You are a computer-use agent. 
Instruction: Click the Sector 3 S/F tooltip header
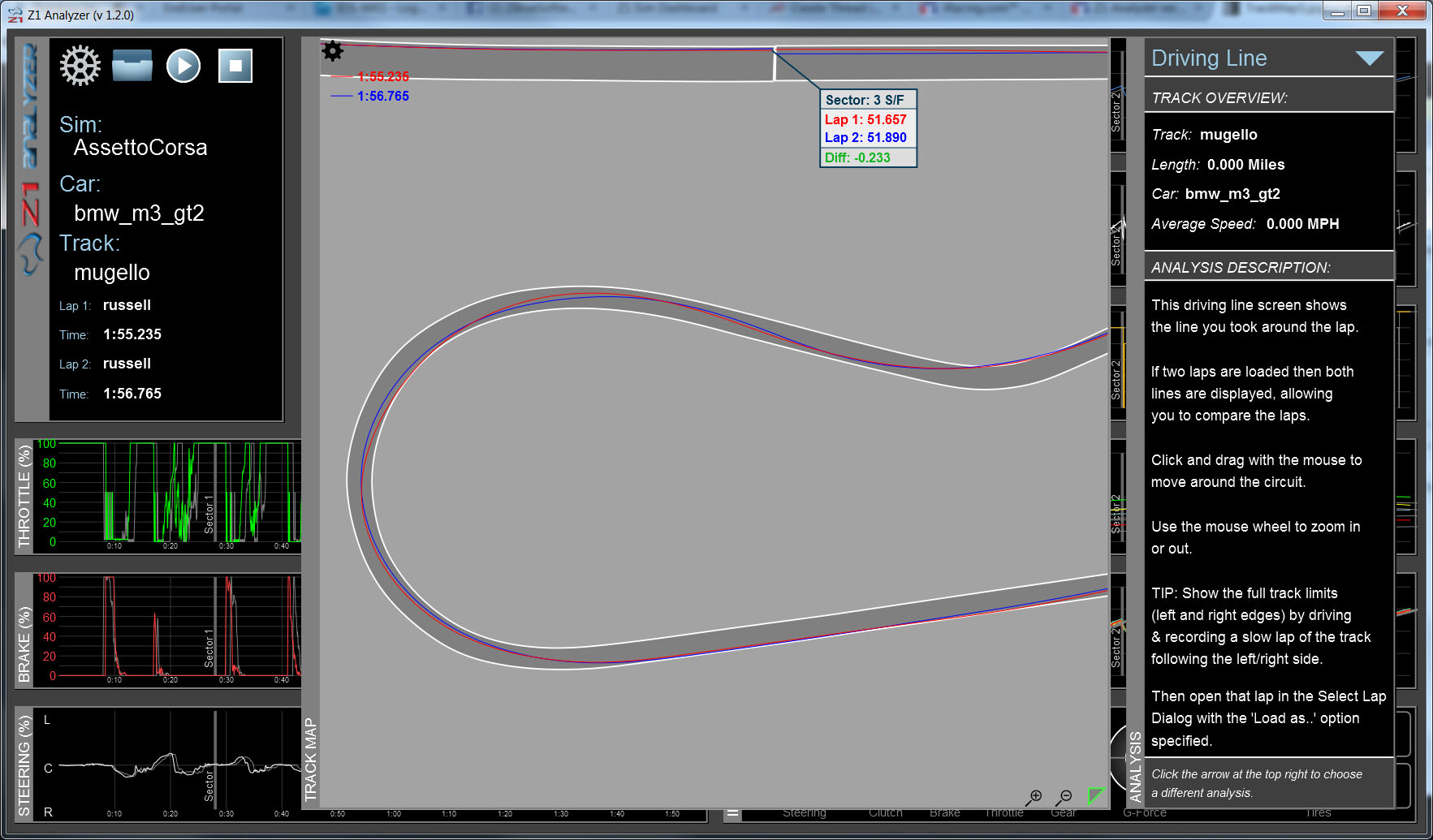(868, 100)
